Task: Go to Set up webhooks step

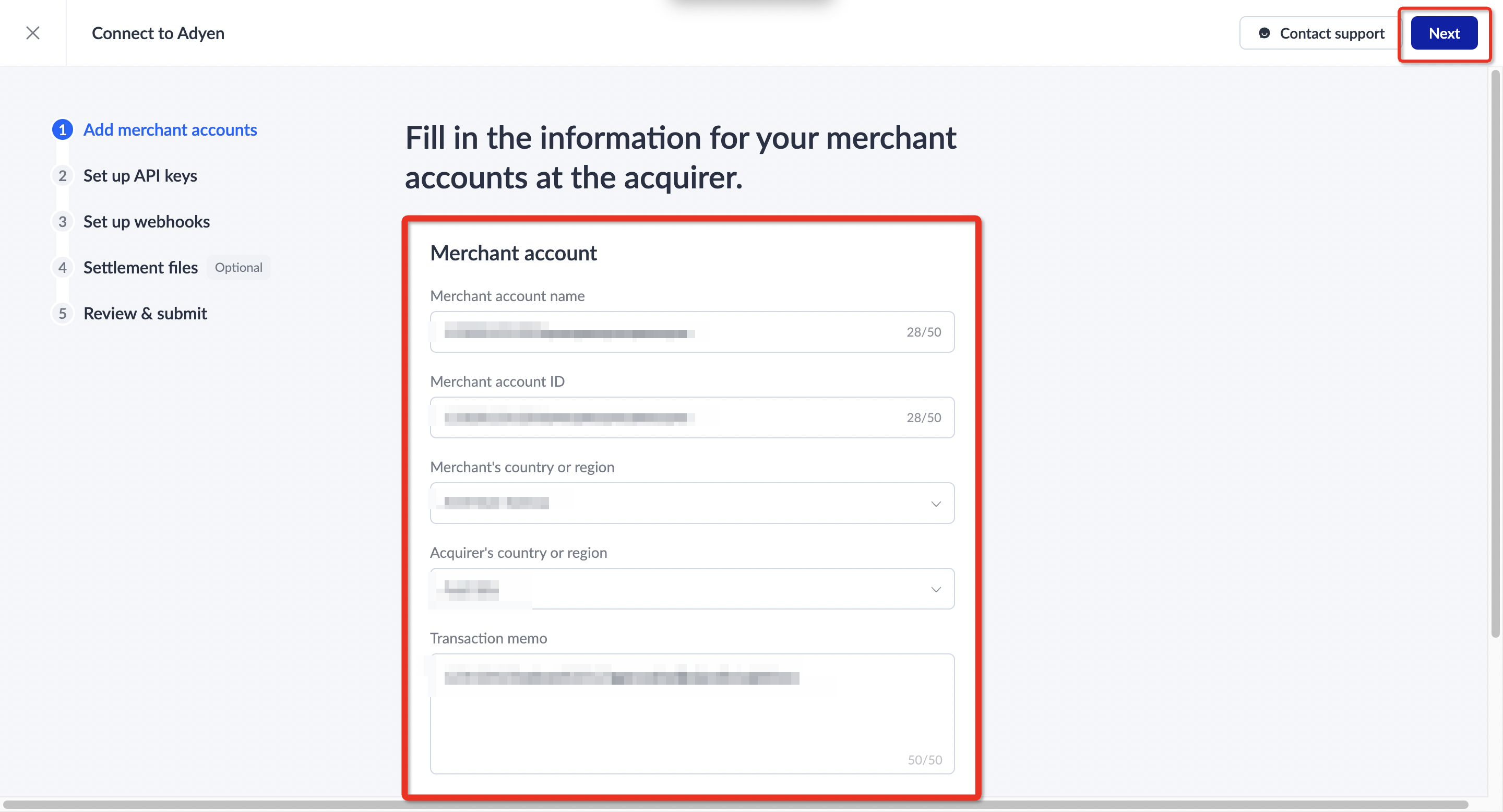Action: point(147,222)
